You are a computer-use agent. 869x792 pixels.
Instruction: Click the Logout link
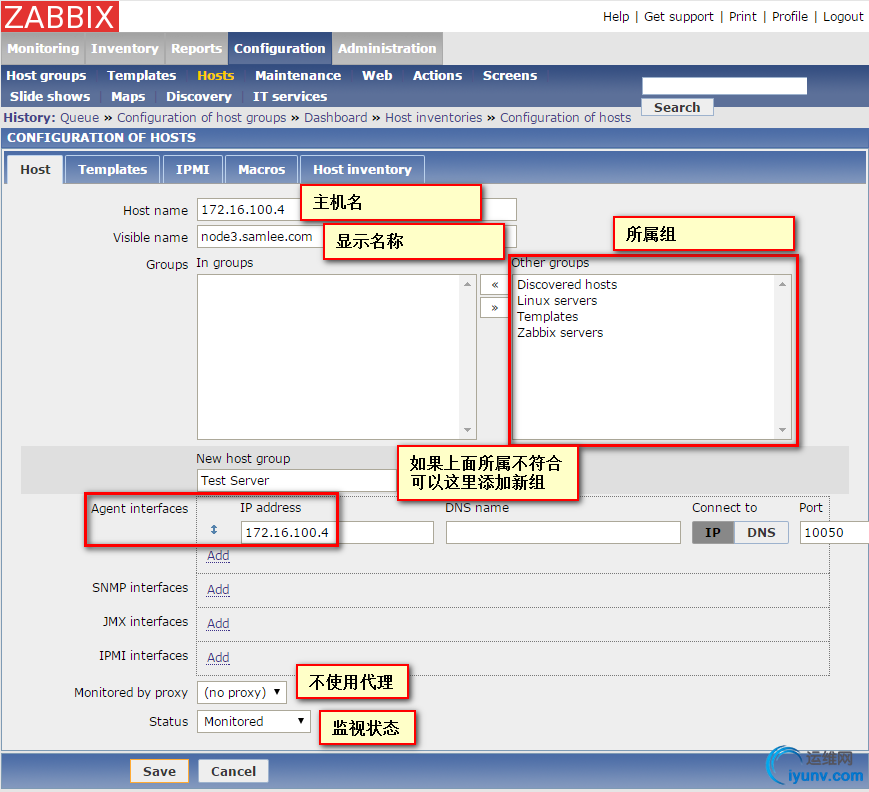click(842, 17)
